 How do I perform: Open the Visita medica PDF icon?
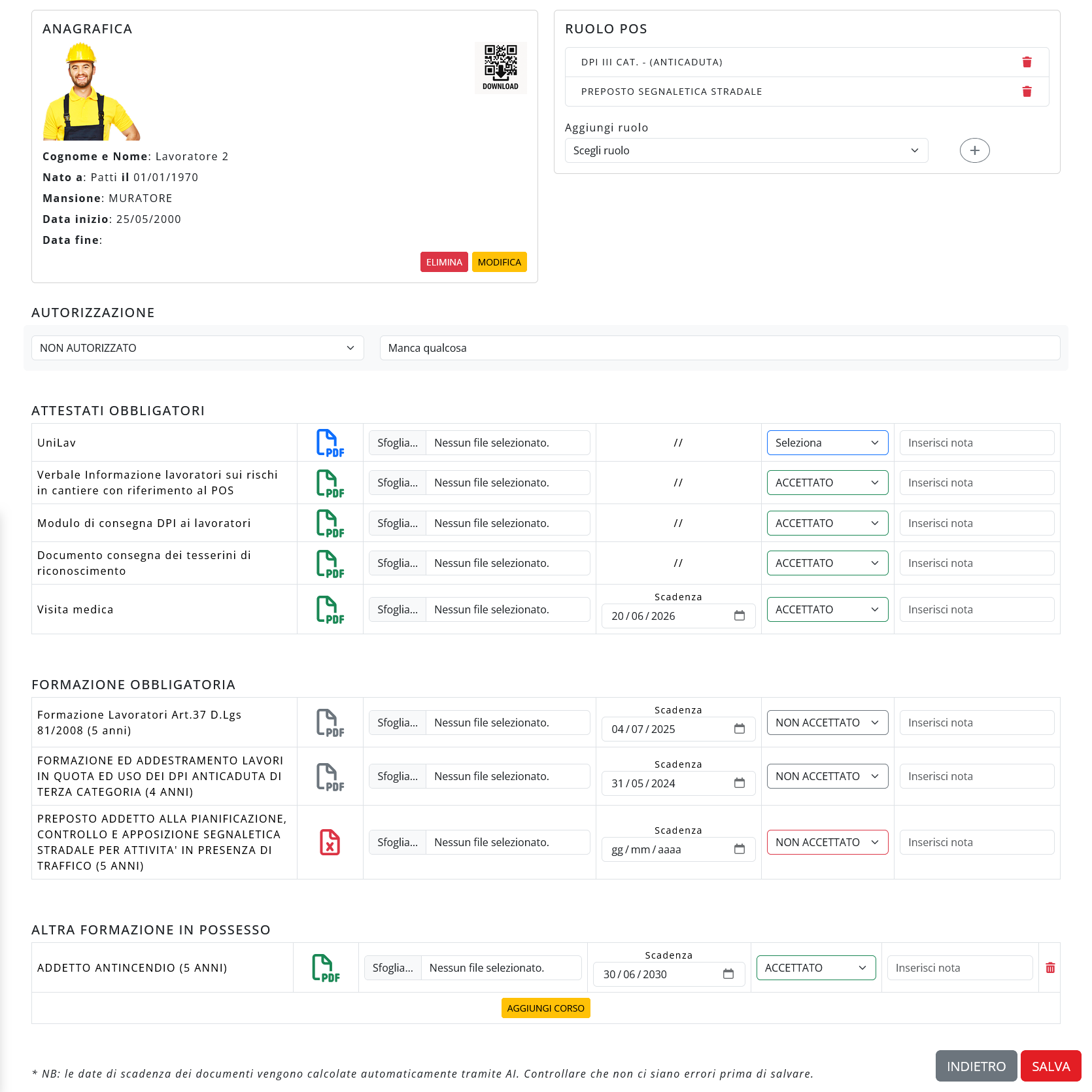330,609
